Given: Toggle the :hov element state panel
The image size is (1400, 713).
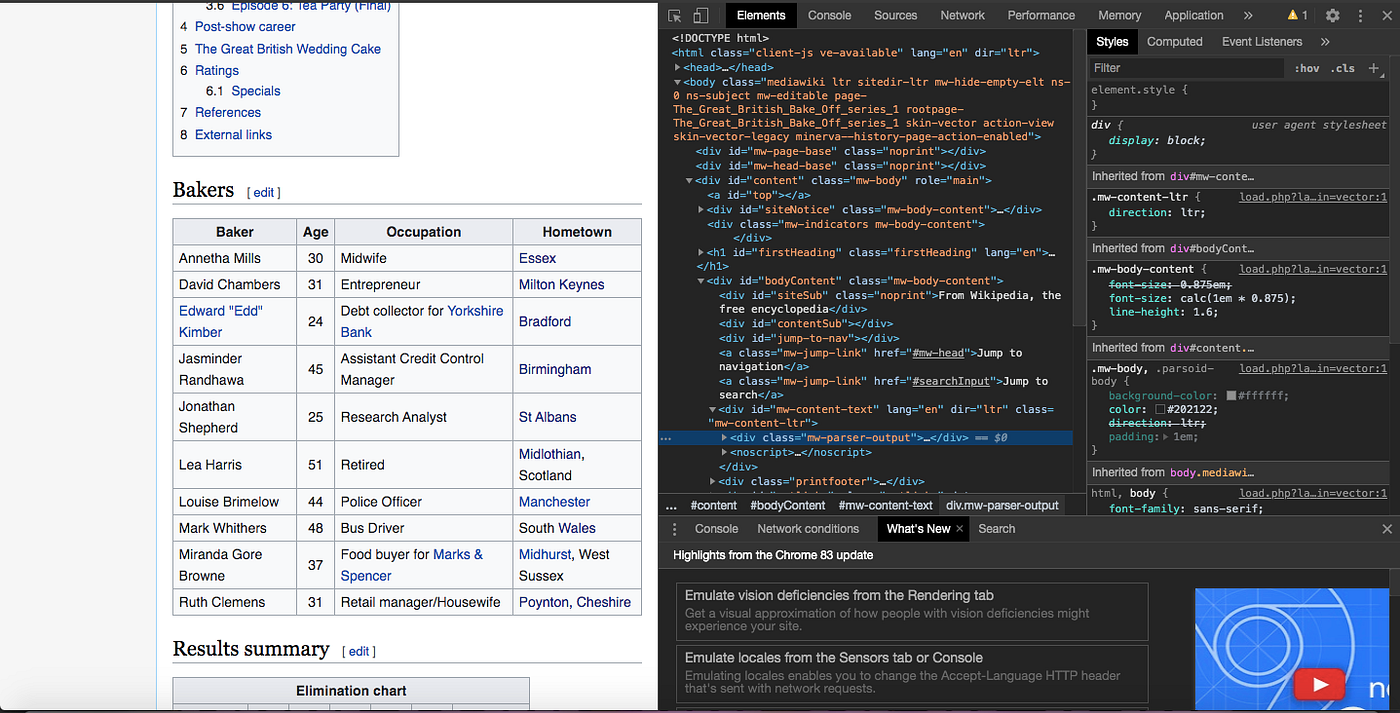Looking at the screenshot, I should (1306, 68).
